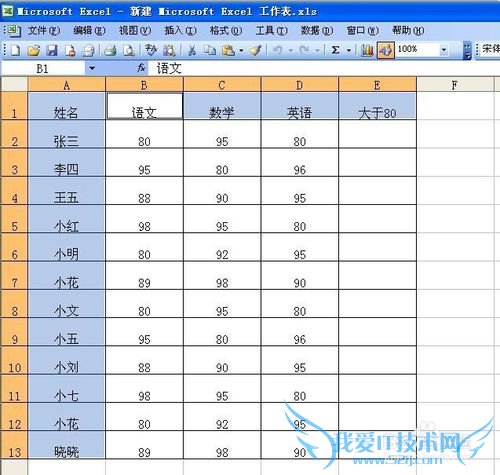Toggle the highlighted Drawing toolbar icon

coord(386,50)
